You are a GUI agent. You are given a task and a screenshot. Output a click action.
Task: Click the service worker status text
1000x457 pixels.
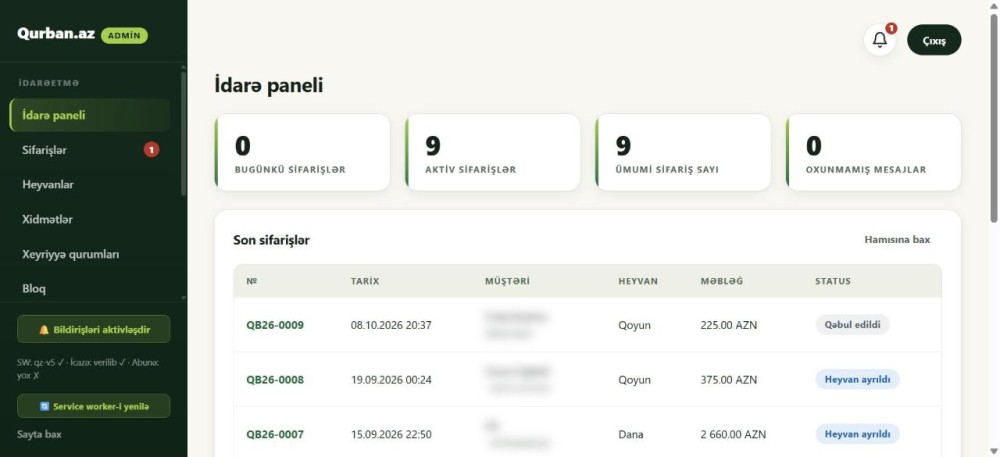(x=89, y=369)
